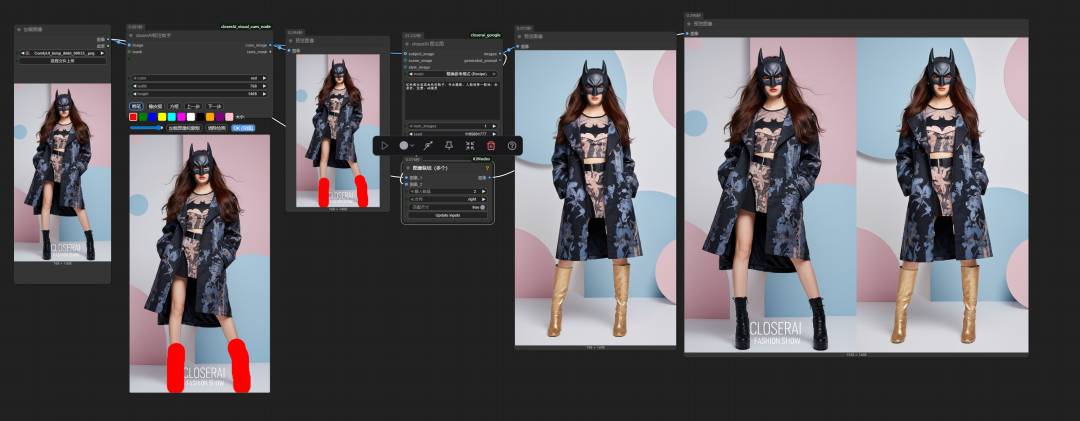Collapse the closerAI标注助手 node via its title dot
This screenshot has height=421, width=1080.
pos(131,34)
